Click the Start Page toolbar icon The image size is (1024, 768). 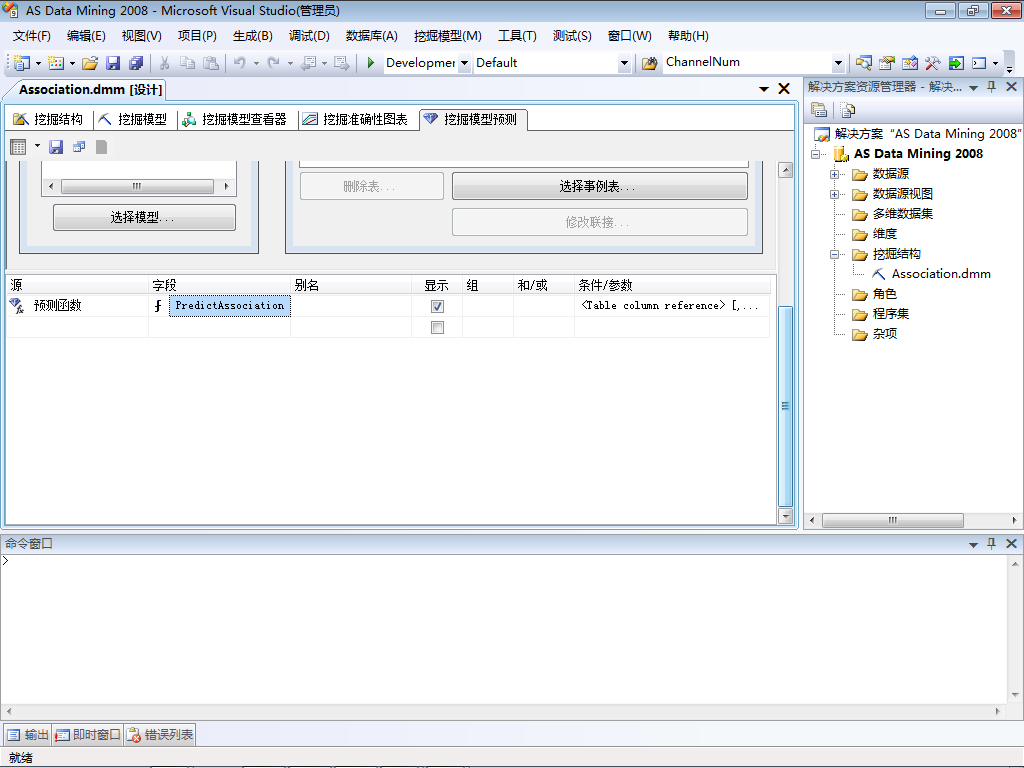956,63
